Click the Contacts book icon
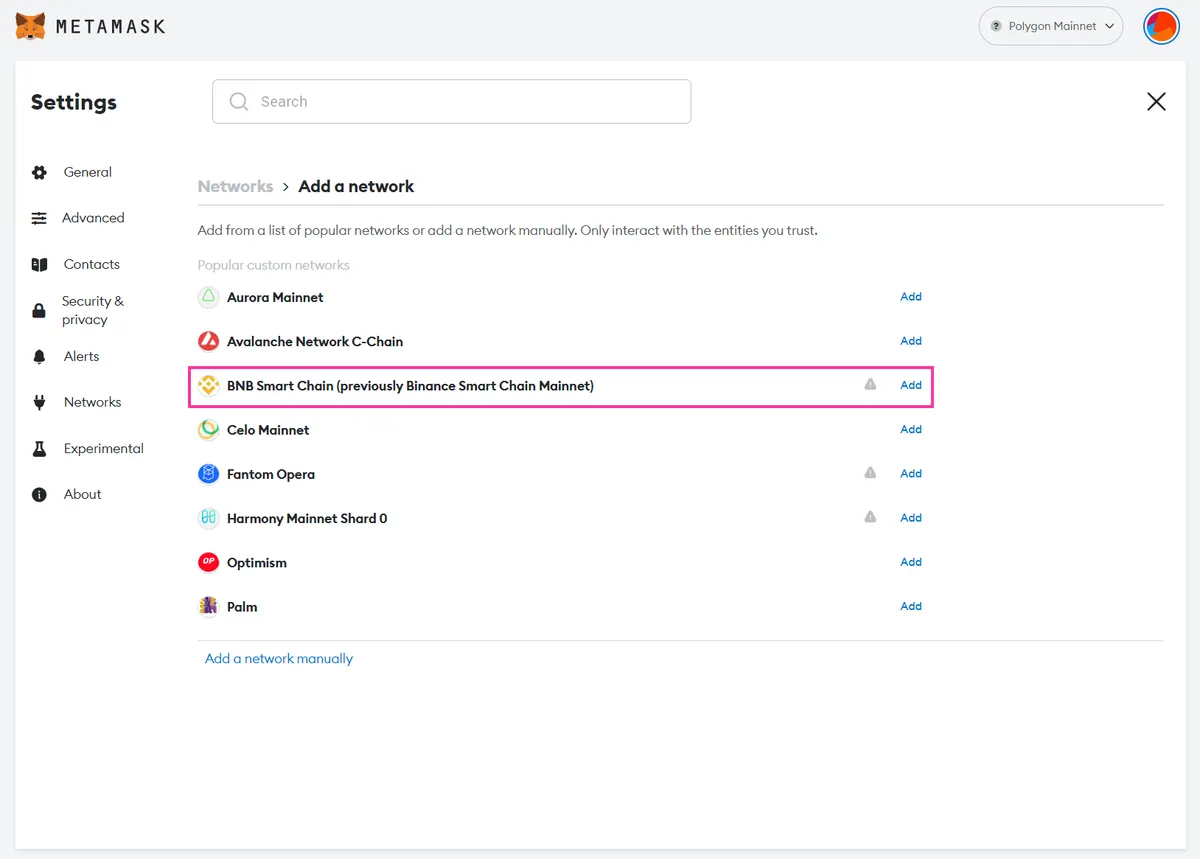The image size is (1200, 859). click(x=39, y=265)
